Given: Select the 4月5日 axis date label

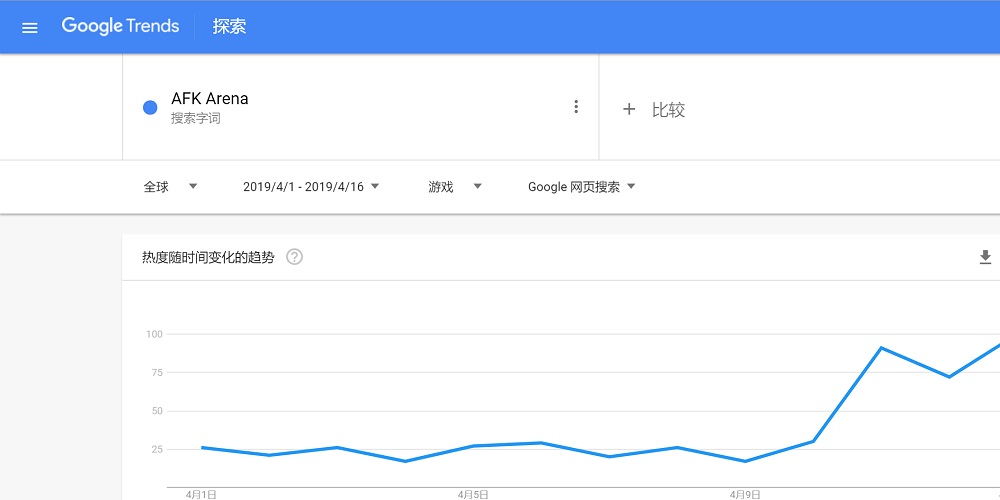Looking at the screenshot, I should point(473,494).
